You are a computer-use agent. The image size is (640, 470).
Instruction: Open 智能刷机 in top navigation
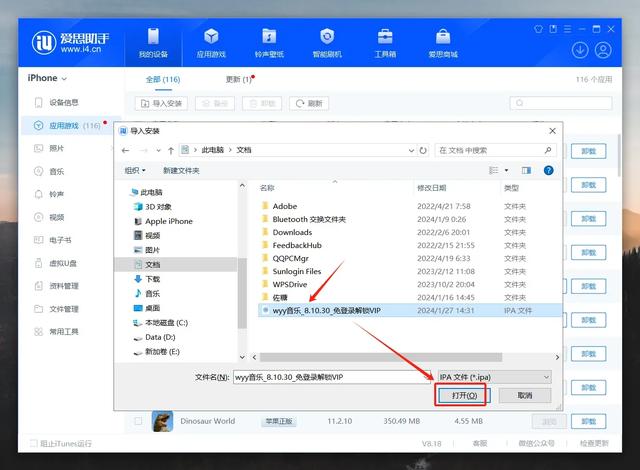pyautogui.click(x=327, y=43)
